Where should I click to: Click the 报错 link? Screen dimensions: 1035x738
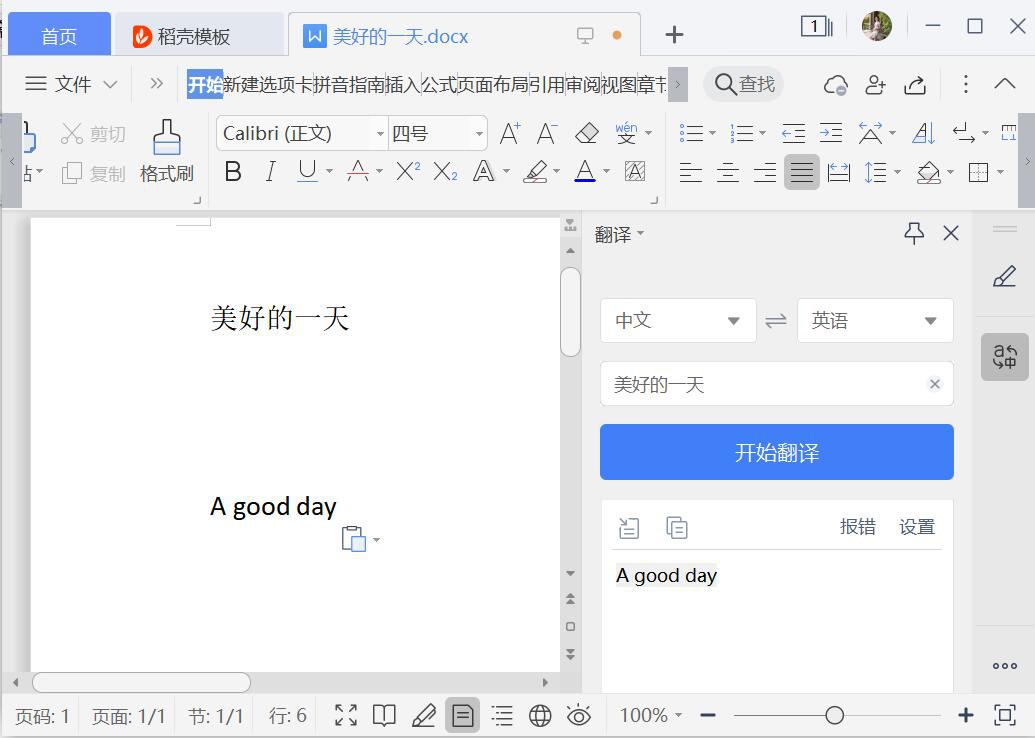tap(857, 527)
